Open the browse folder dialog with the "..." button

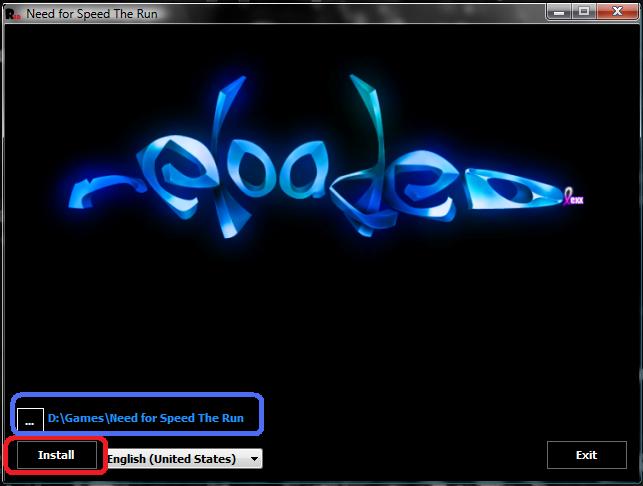[30, 420]
